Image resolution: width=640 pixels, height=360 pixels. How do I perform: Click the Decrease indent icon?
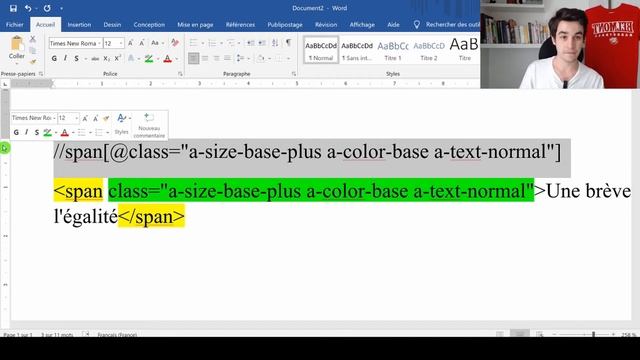coord(251,43)
